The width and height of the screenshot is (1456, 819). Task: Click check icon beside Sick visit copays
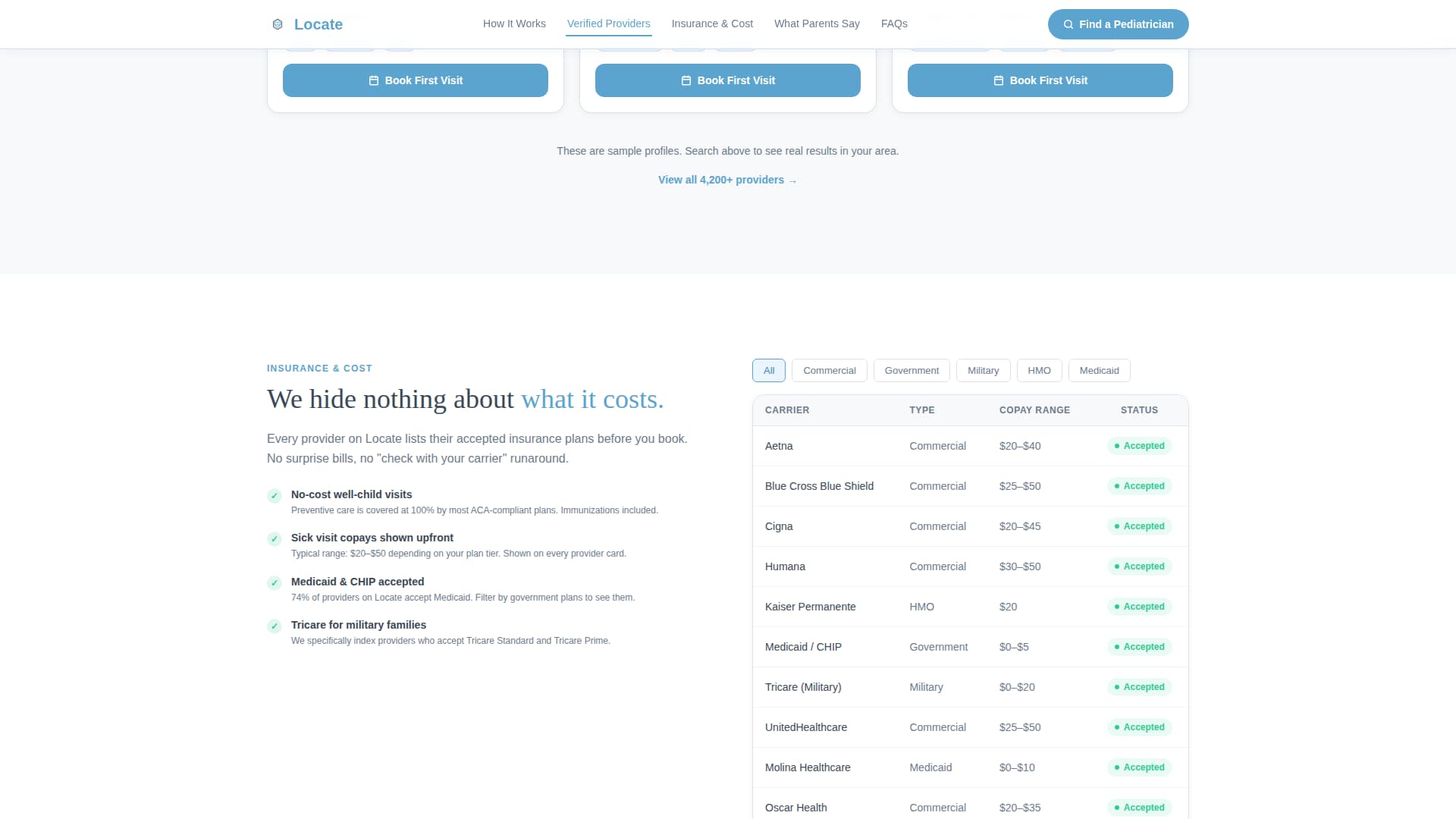coord(275,539)
